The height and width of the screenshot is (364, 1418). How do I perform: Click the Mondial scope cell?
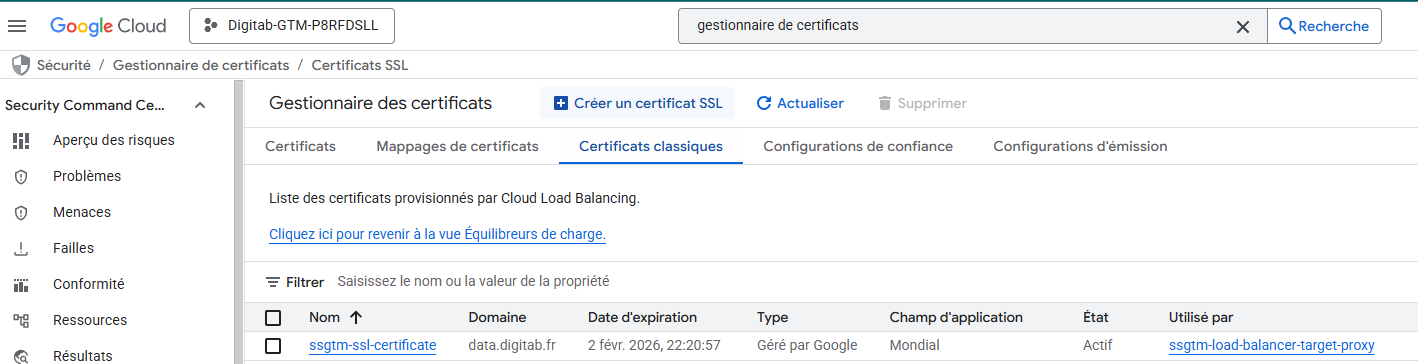pyautogui.click(x=914, y=345)
